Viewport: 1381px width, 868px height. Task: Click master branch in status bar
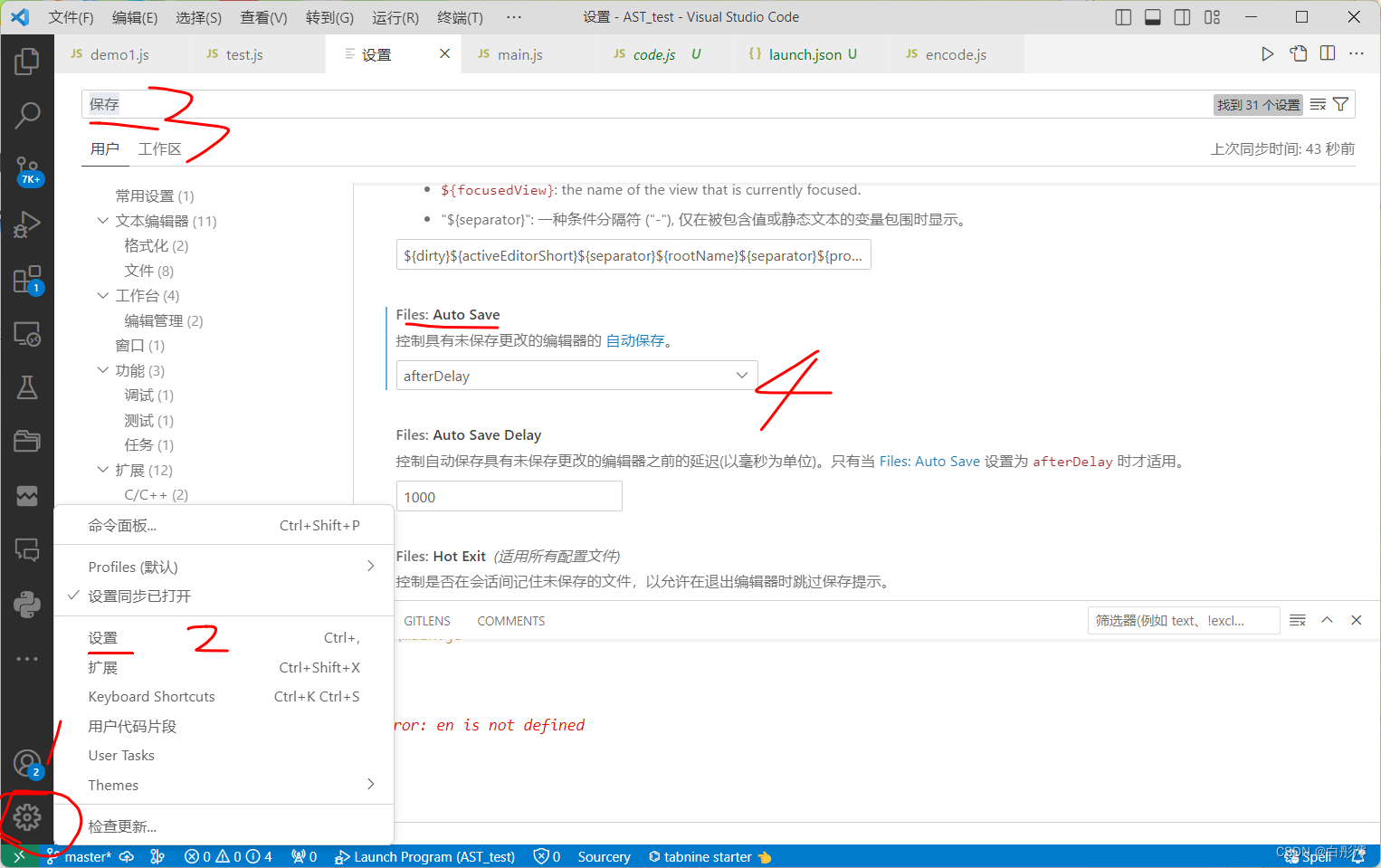pyautogui.click(x=80, y=856)
